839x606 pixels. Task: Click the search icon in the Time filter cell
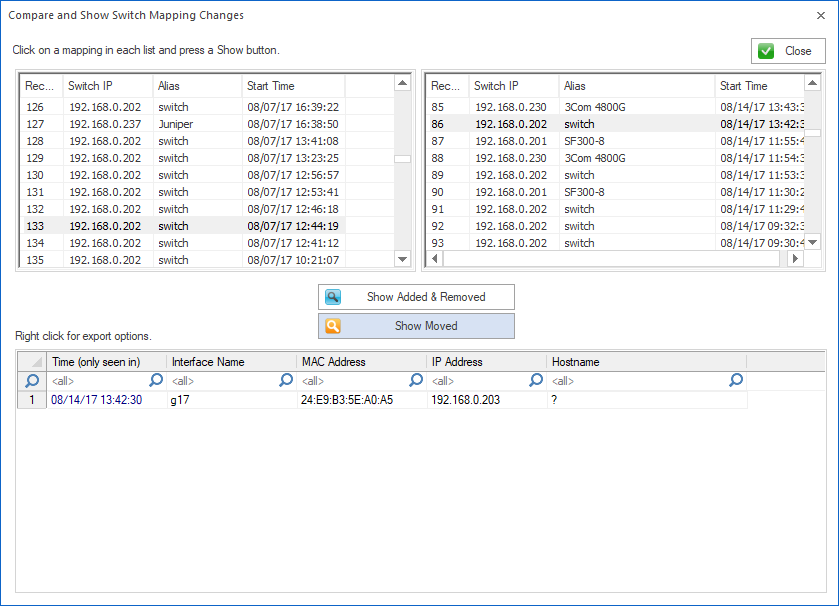155,380
